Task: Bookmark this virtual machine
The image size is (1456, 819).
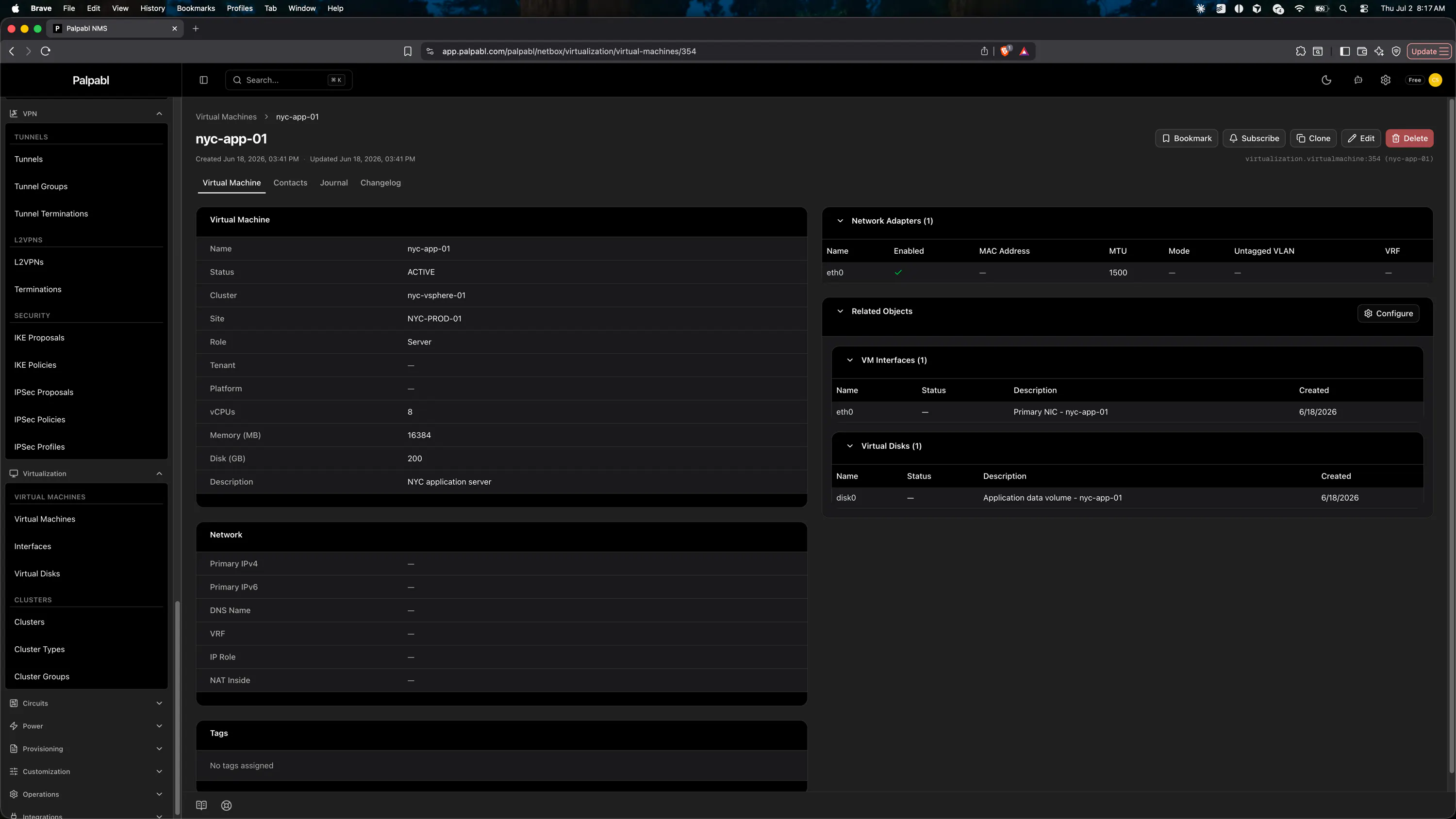Action: (1186, 138)
